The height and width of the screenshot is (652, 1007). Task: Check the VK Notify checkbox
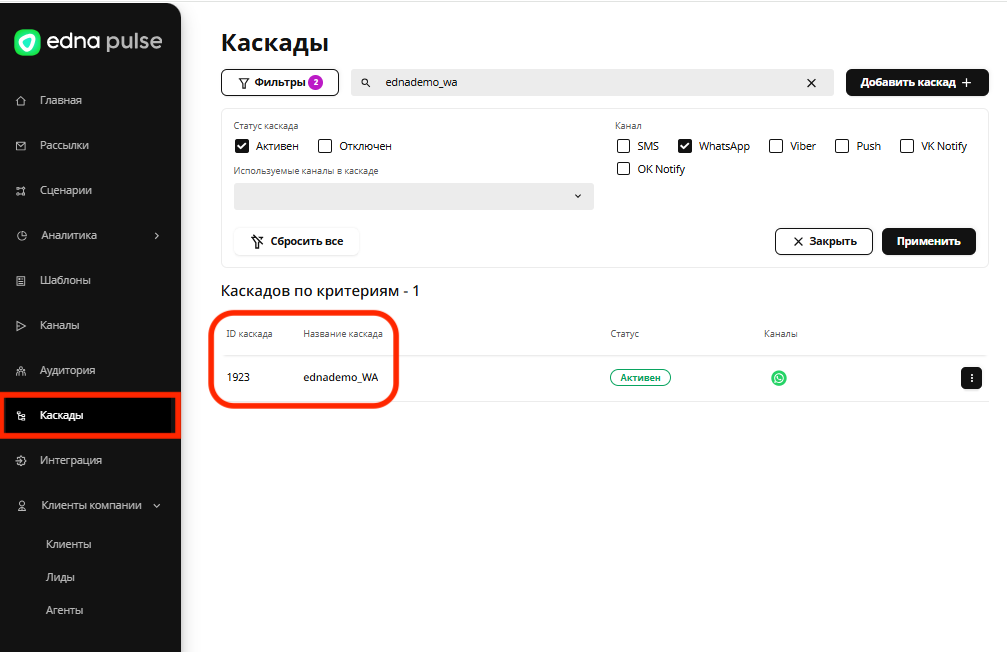click(x=907, y=146)
